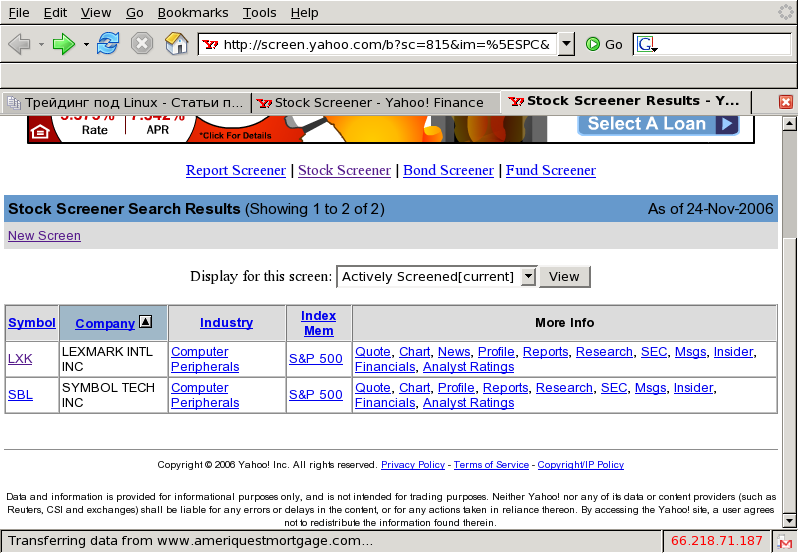Open the Actively Screened display dropdown
Image resolution: width=798 pixels, height=553 pixels.
(529, 277)
